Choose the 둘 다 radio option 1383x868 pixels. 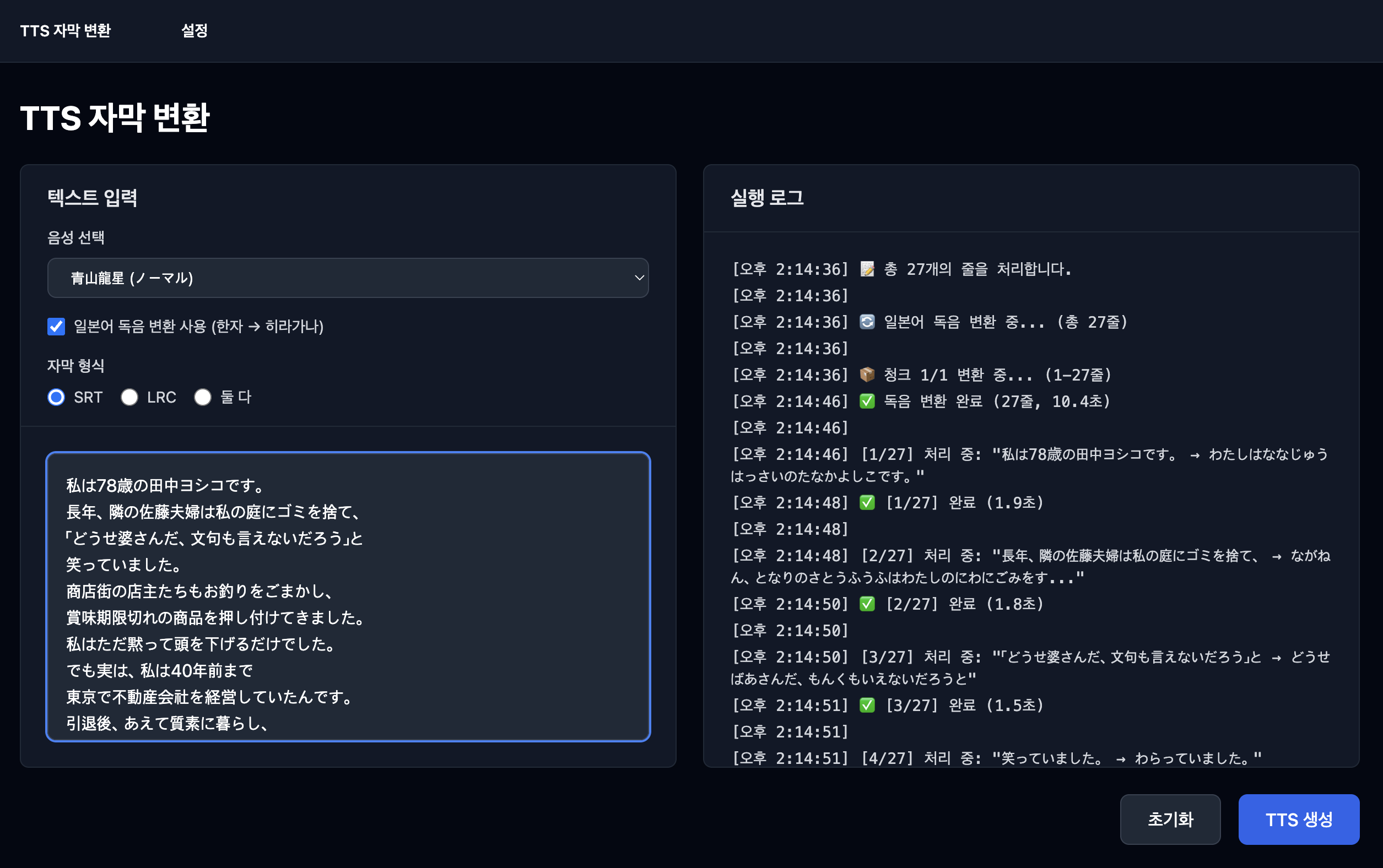pos(203,397)
